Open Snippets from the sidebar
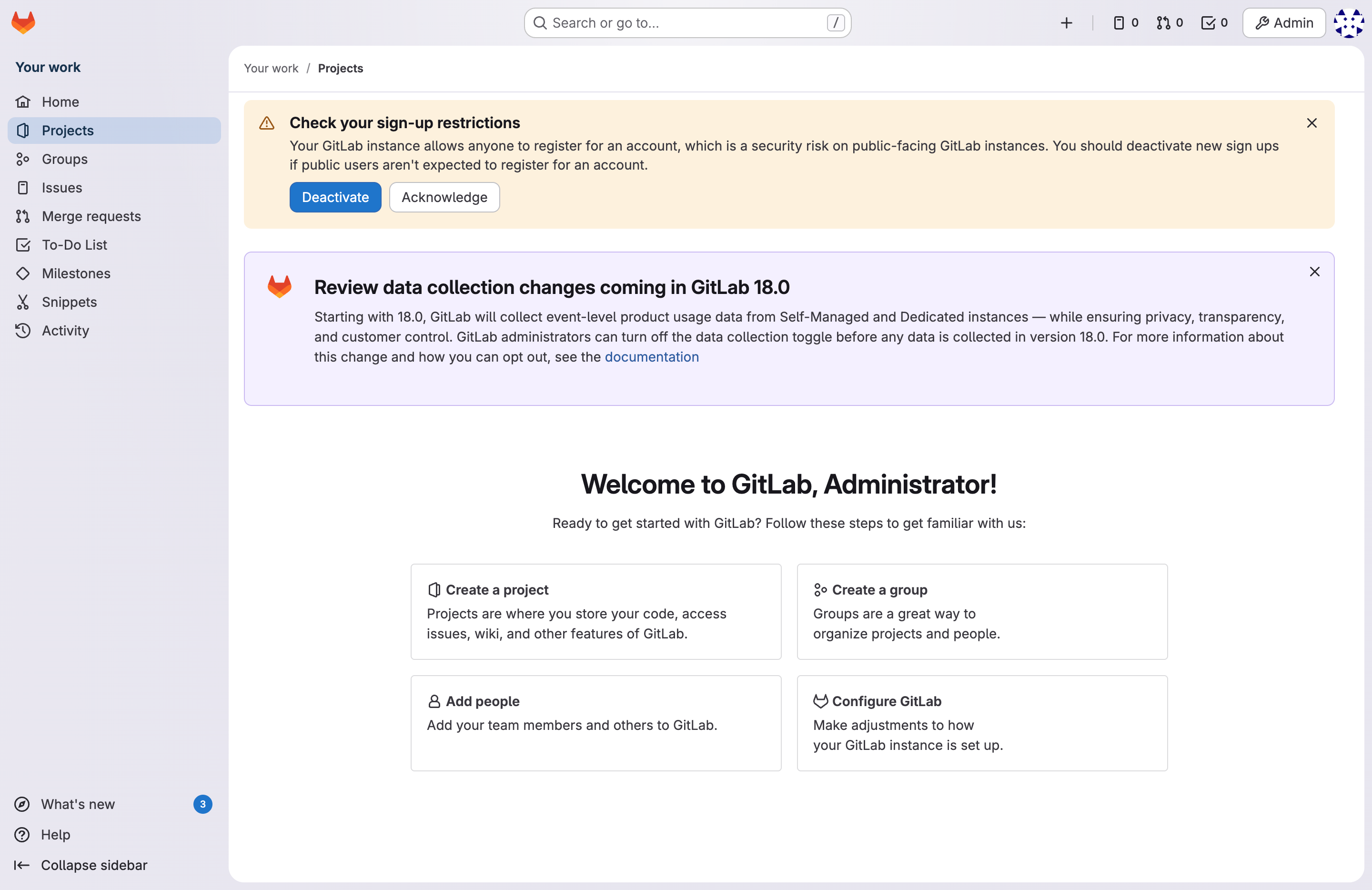This screenshot has height=890, width=1372. coord(69,302)
